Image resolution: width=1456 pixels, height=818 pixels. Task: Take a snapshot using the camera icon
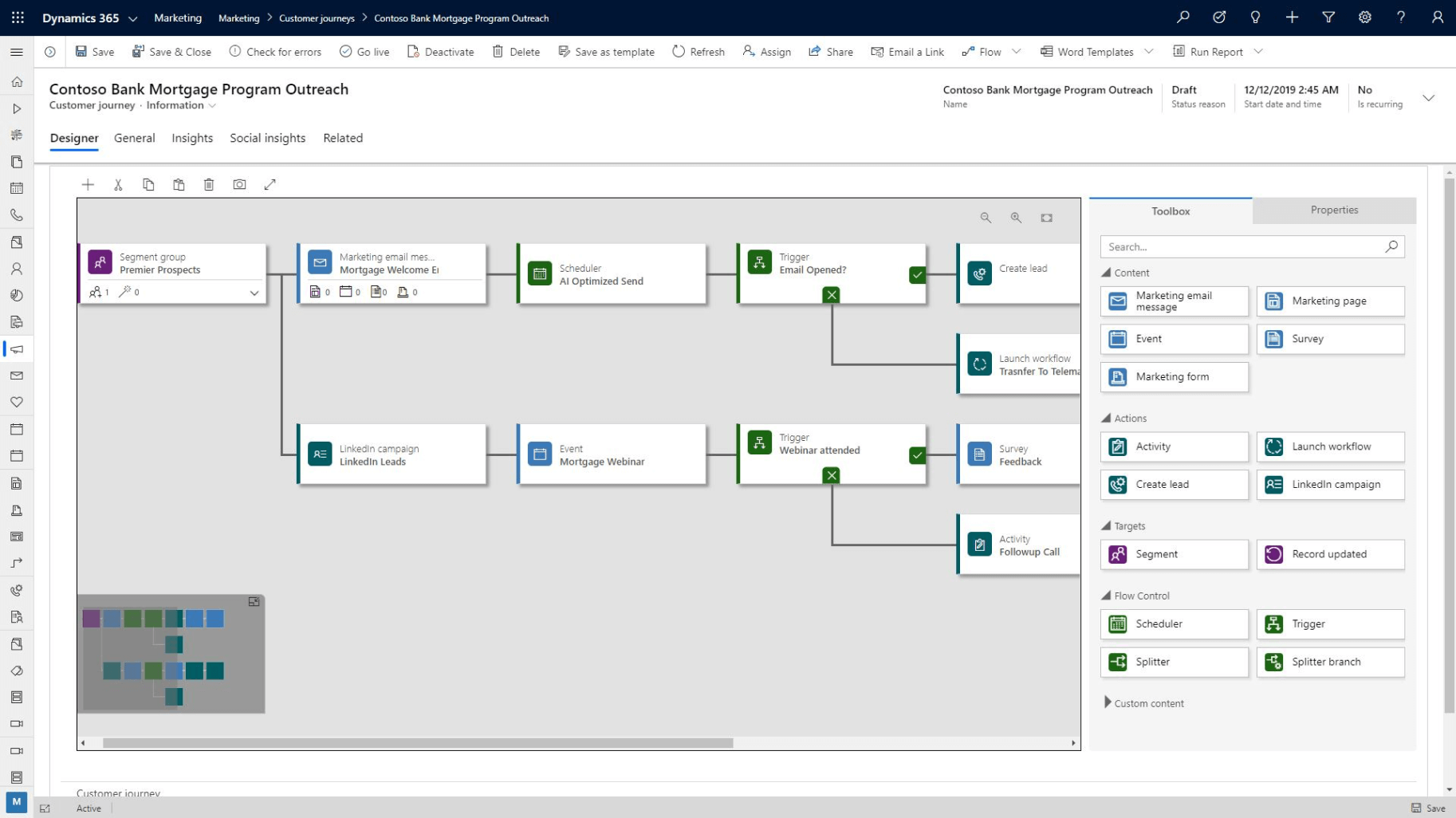(x=239, y=184)
